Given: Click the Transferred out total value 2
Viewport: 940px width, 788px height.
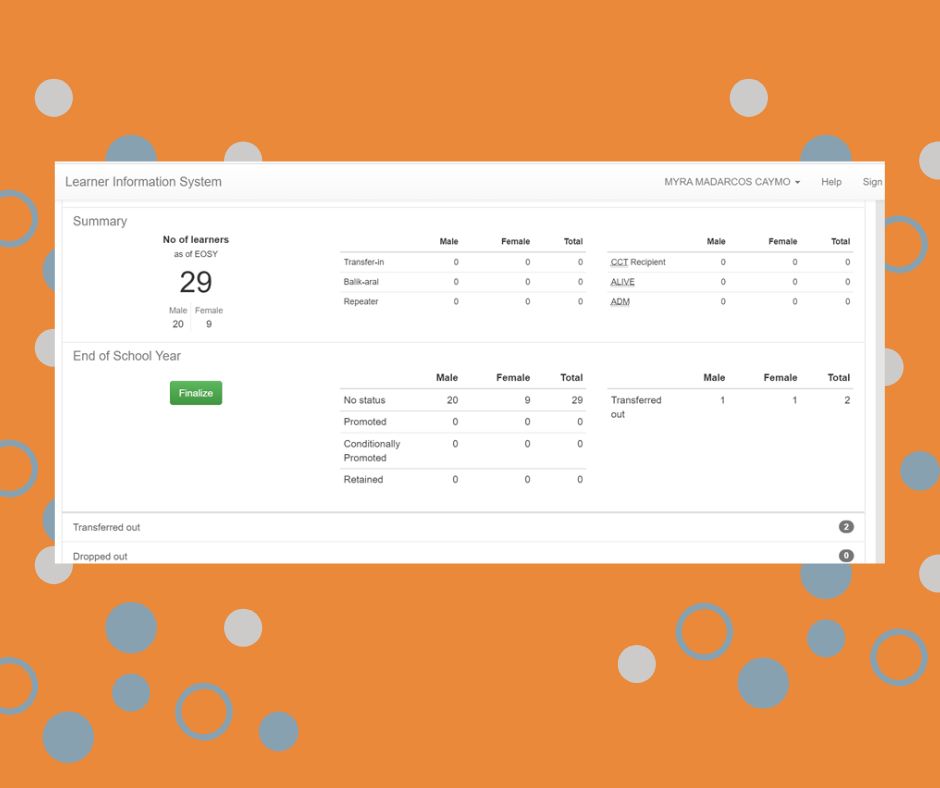Looking at the screenshot, I should coord(847,400).
